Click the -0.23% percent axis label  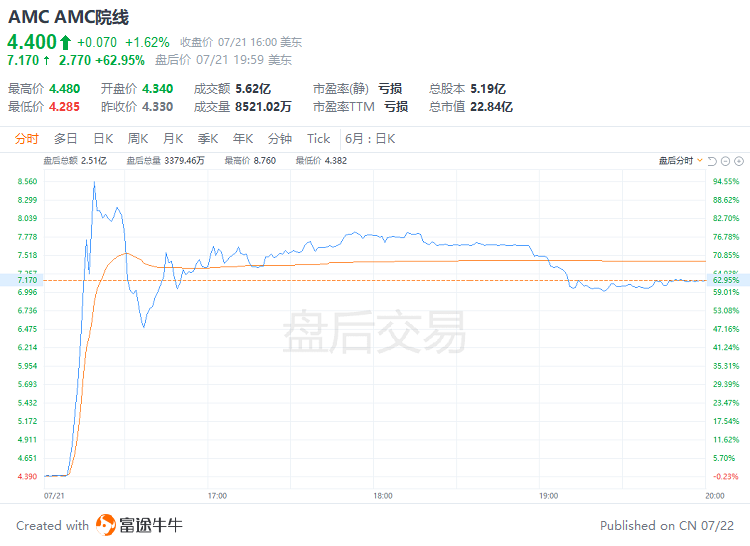point(726,476)
